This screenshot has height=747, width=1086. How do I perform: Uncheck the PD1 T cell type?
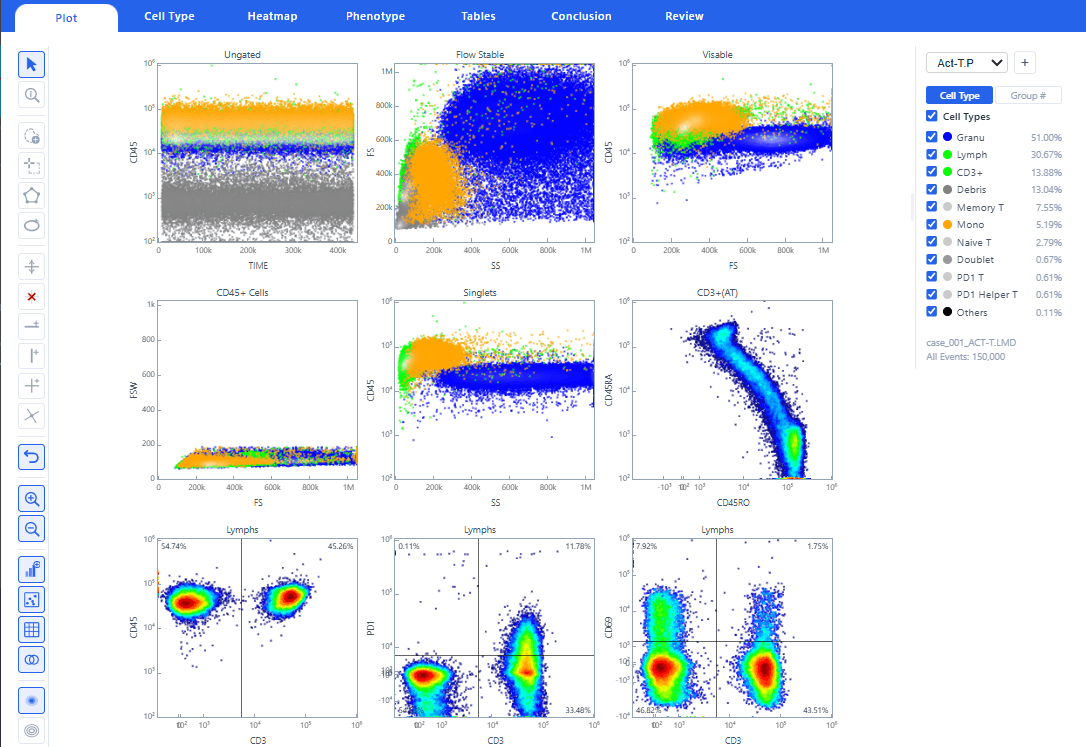pyautogui.click(x=932, y=277)
